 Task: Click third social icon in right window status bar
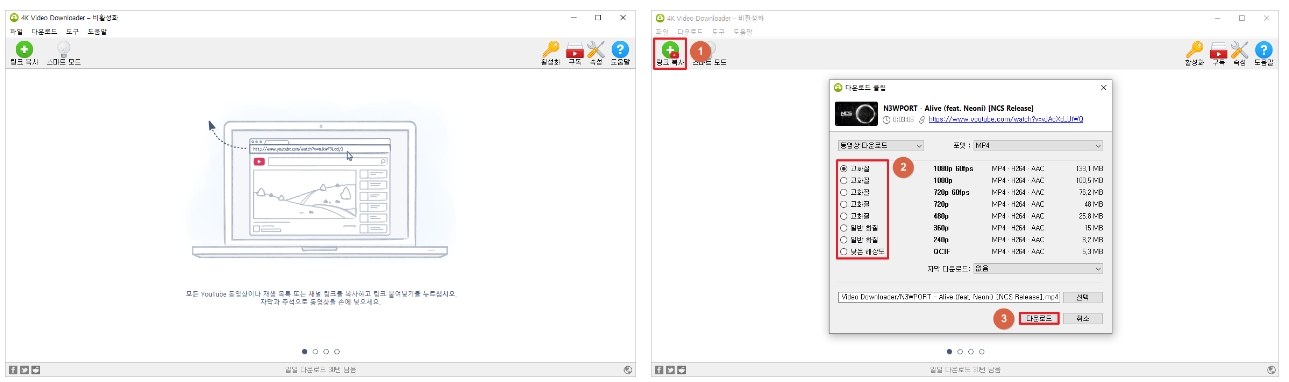coord(681,370)
